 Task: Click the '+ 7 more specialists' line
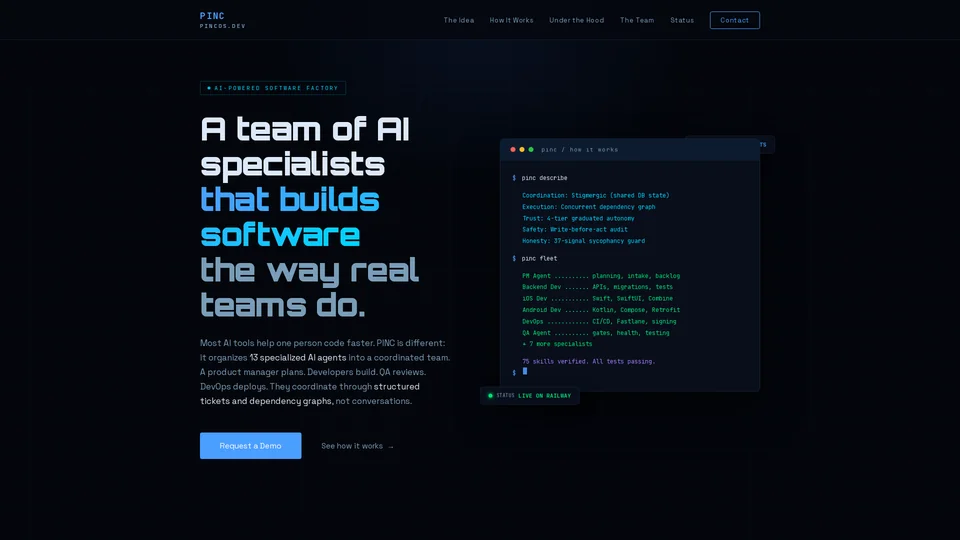point(557,344)
